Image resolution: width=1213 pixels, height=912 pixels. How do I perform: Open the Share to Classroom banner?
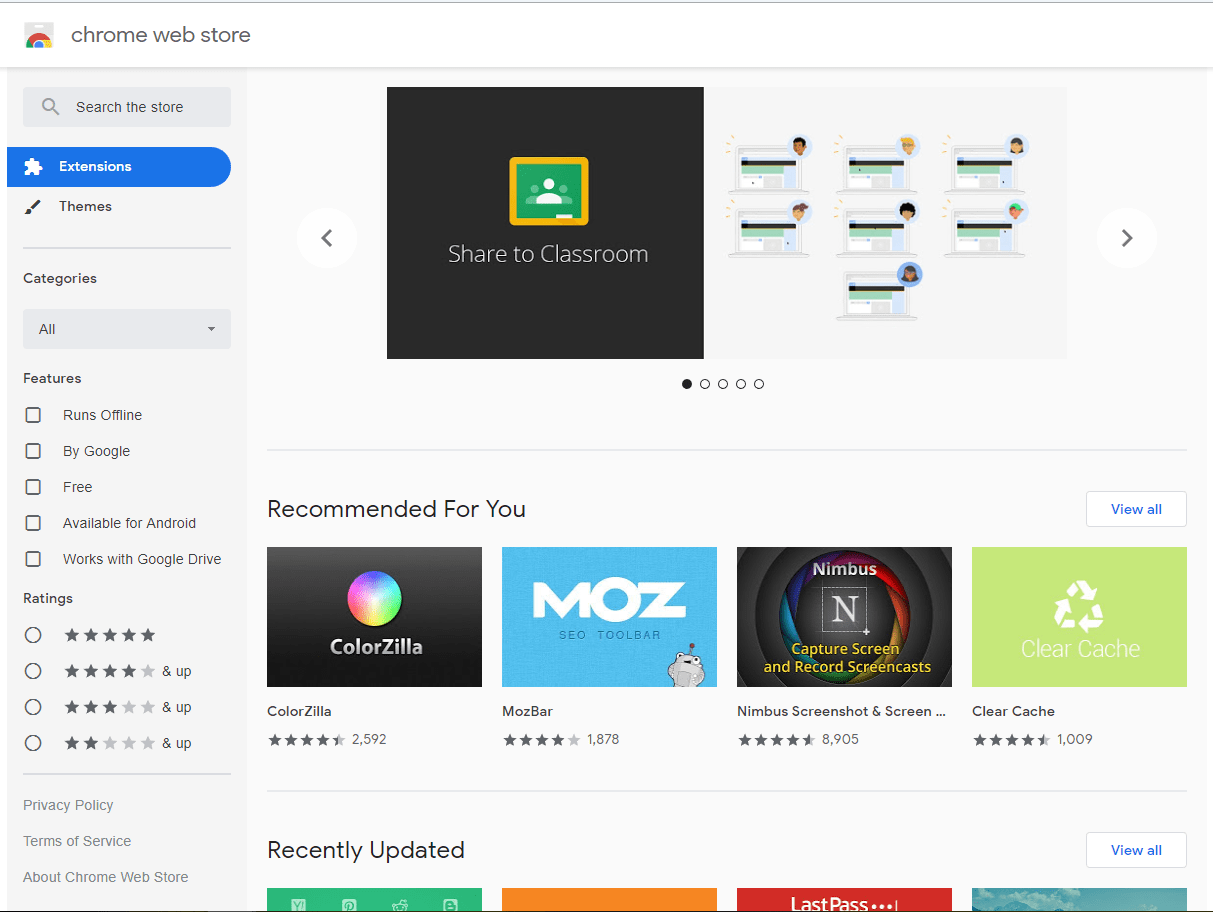(726, 223)
